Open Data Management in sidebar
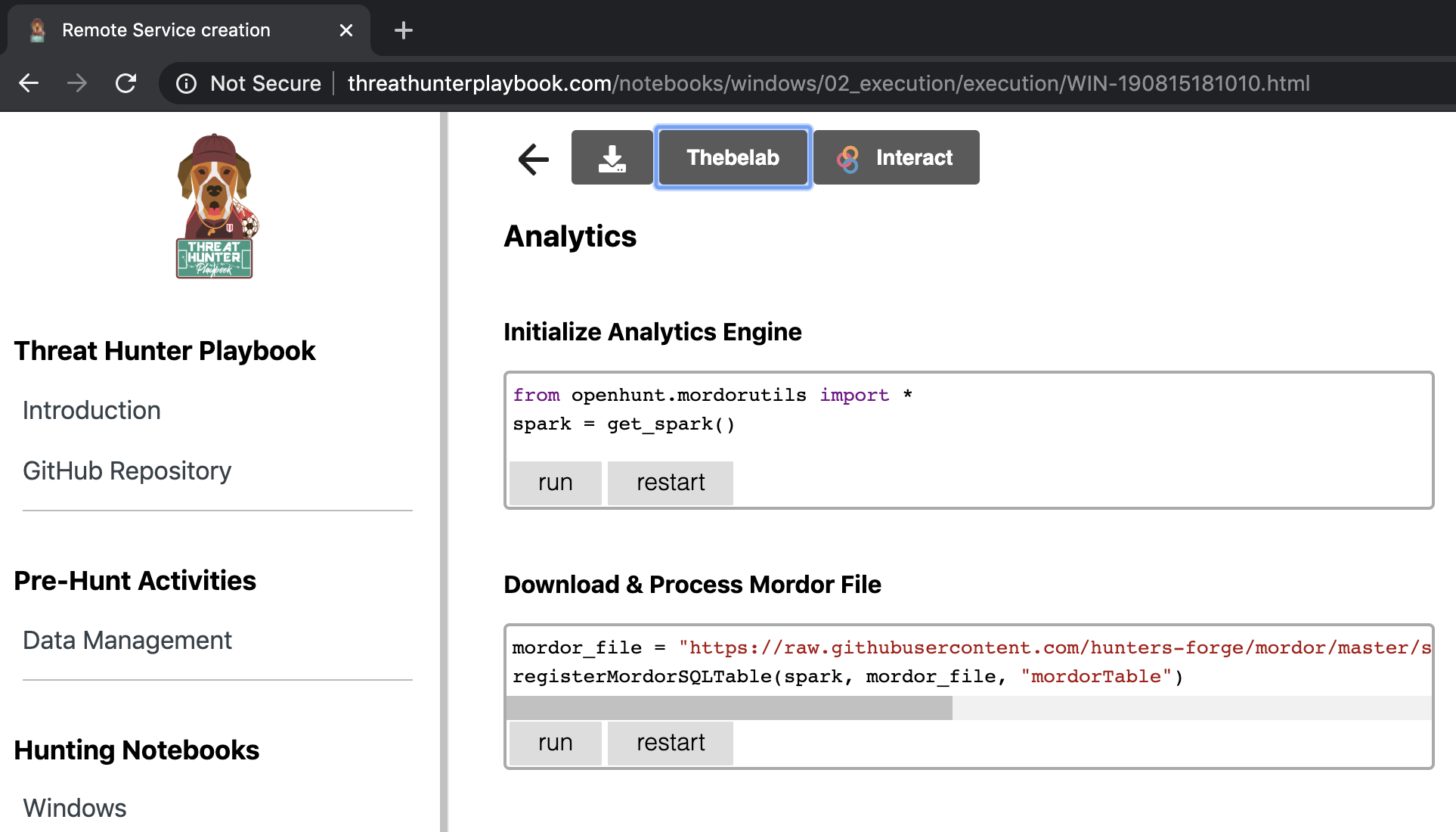1456x832 pixels. (127, 641)
